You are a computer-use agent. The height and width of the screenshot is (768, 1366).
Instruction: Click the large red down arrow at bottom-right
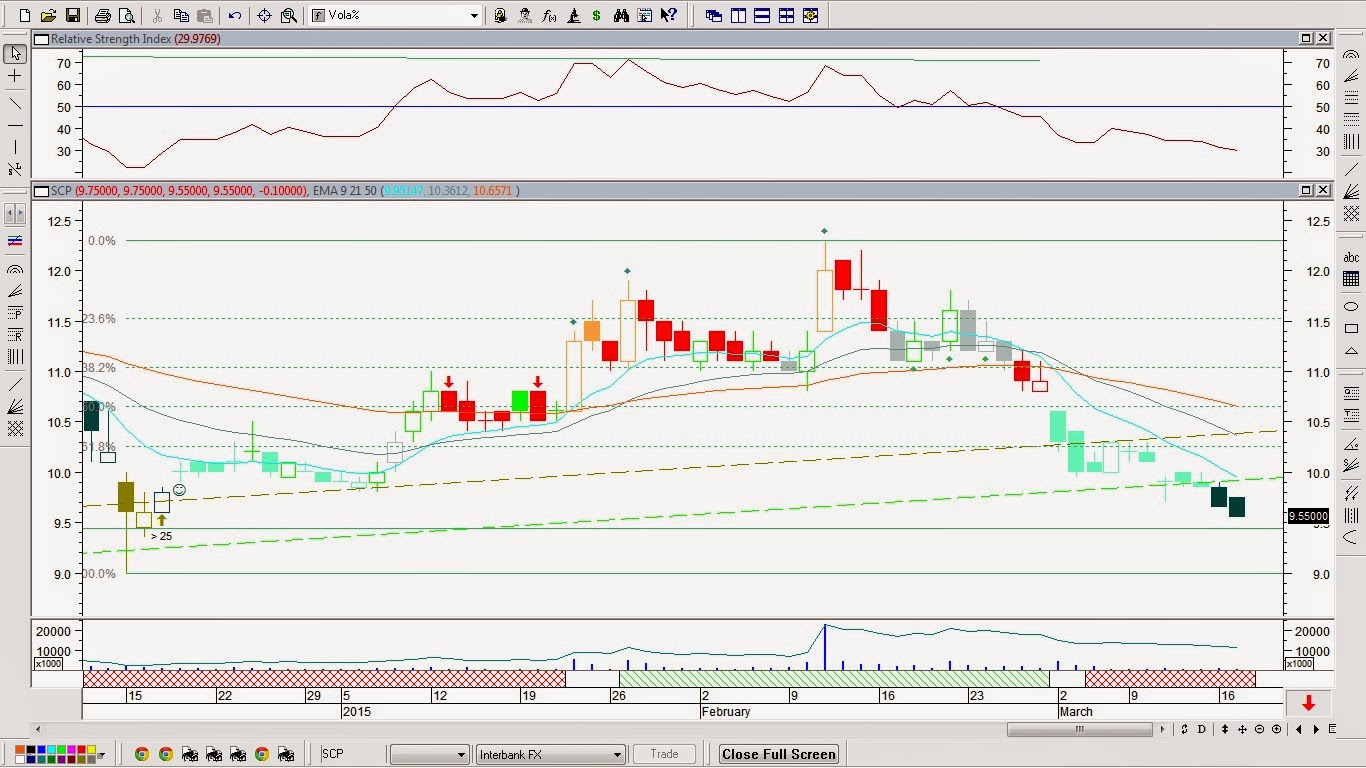tap(1308, 703)
